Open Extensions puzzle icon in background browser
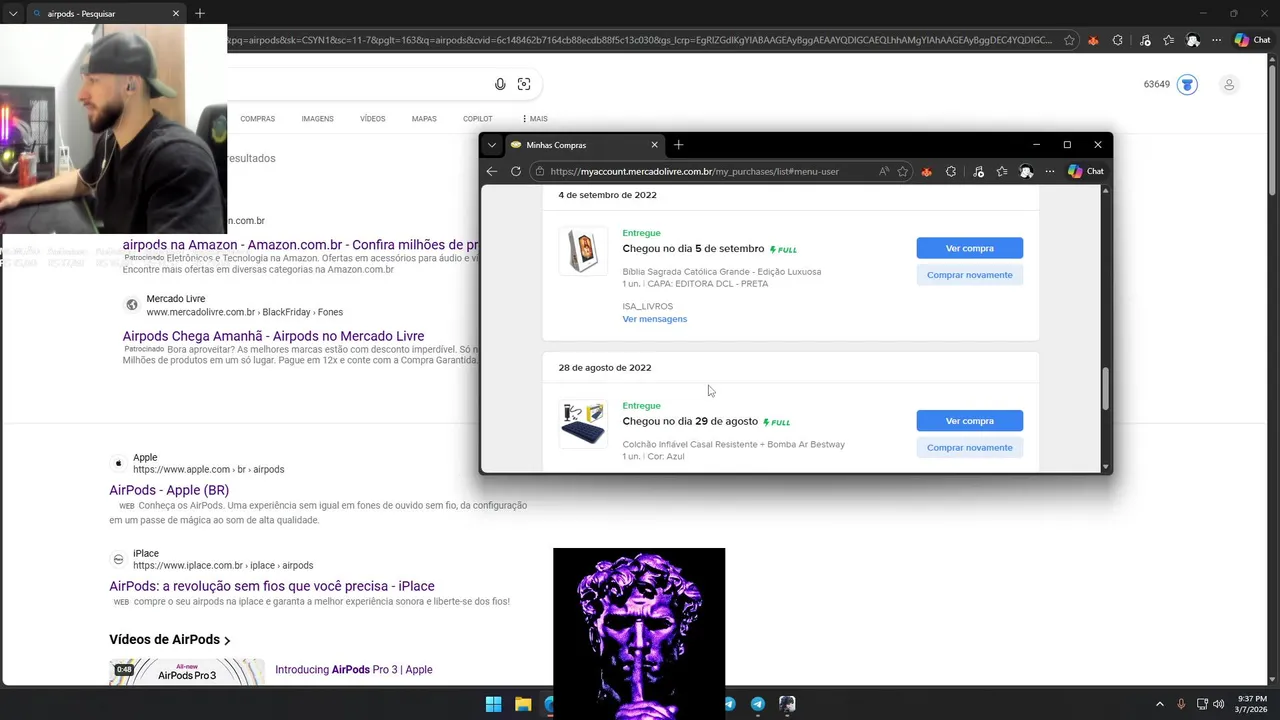Image resolution: width=1280 pixels, height=720 pixels. [1117, 40]
